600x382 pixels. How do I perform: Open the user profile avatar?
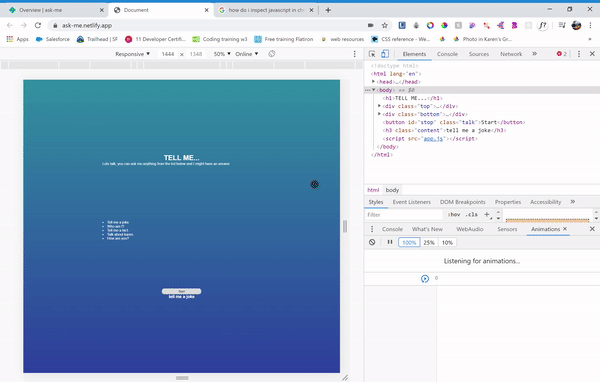(x=576, y=25)
